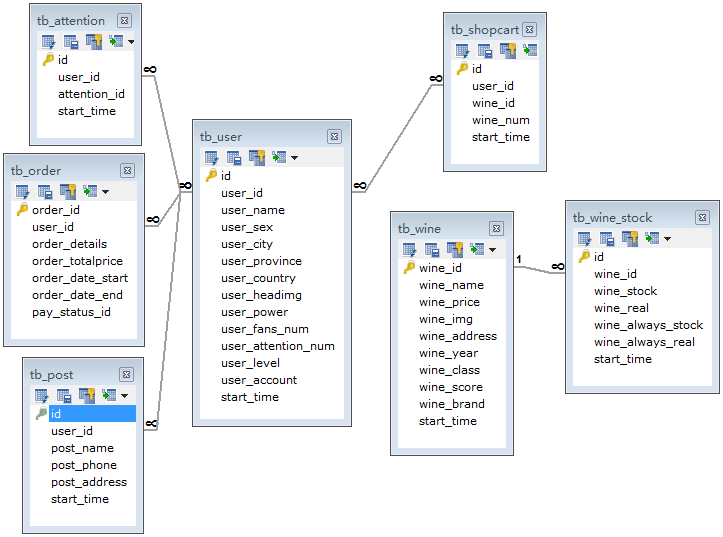This screenshot has height=537, width=723.
Task: Close the tb_post table box
Action: [x=126, y=375]
